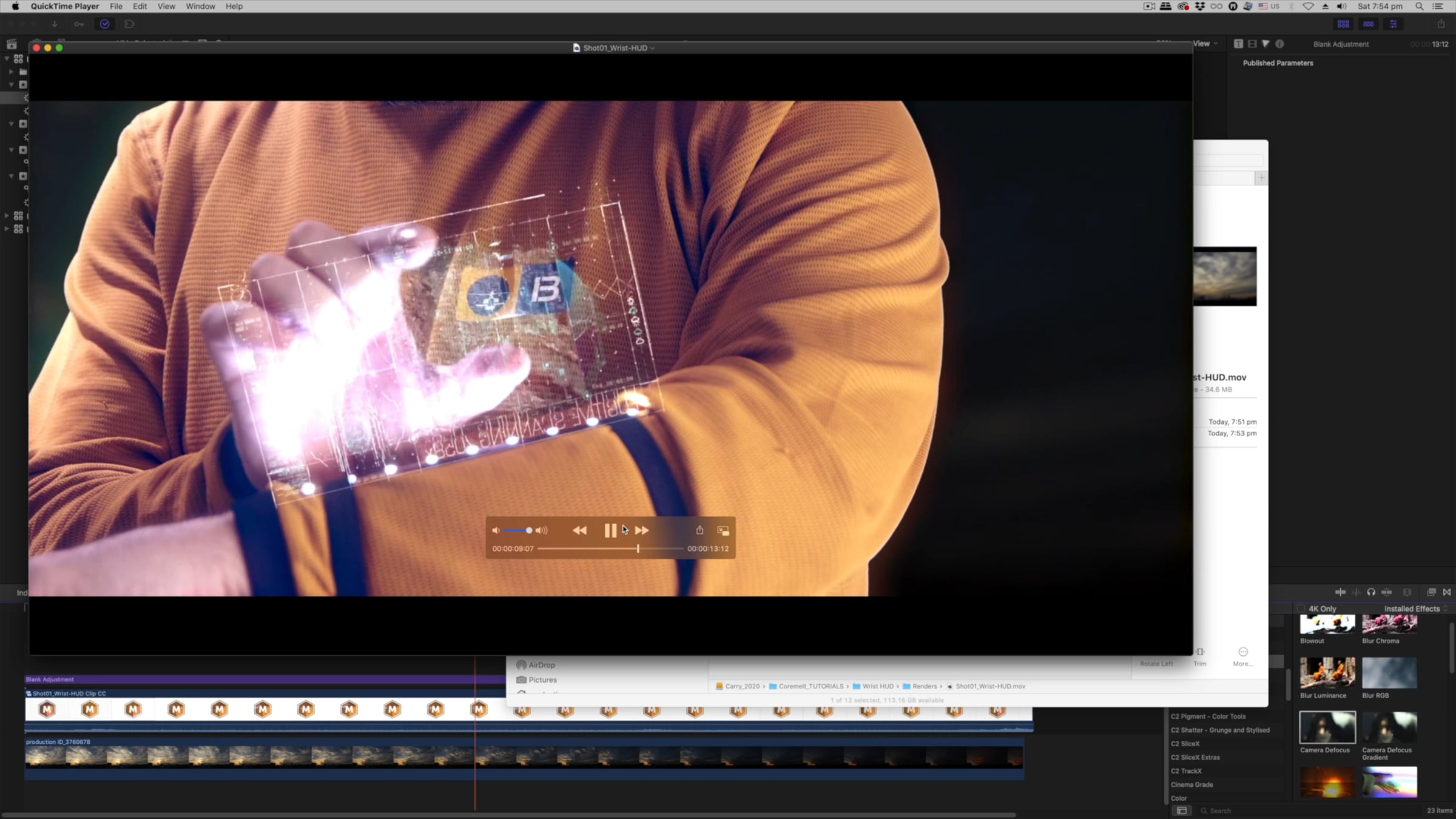Viewport: 1456px width, 819px height.
Task: Click the Final Cut share export icon
Action: tap(1441, 24)
